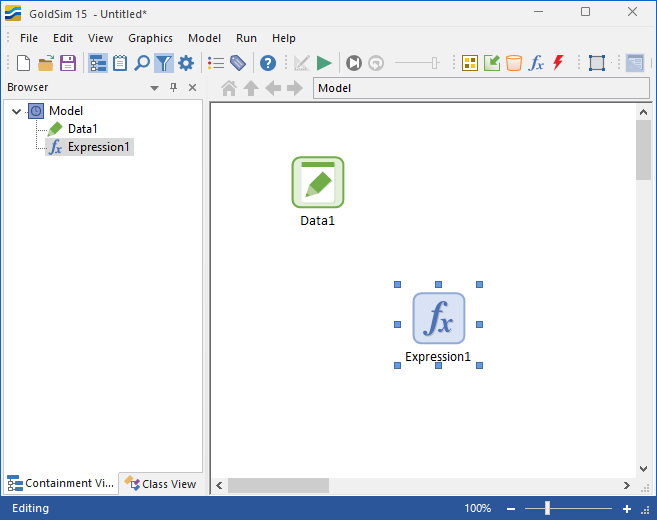Open the Model menu
The image size is (657, 520).
(x=204, y=38)
